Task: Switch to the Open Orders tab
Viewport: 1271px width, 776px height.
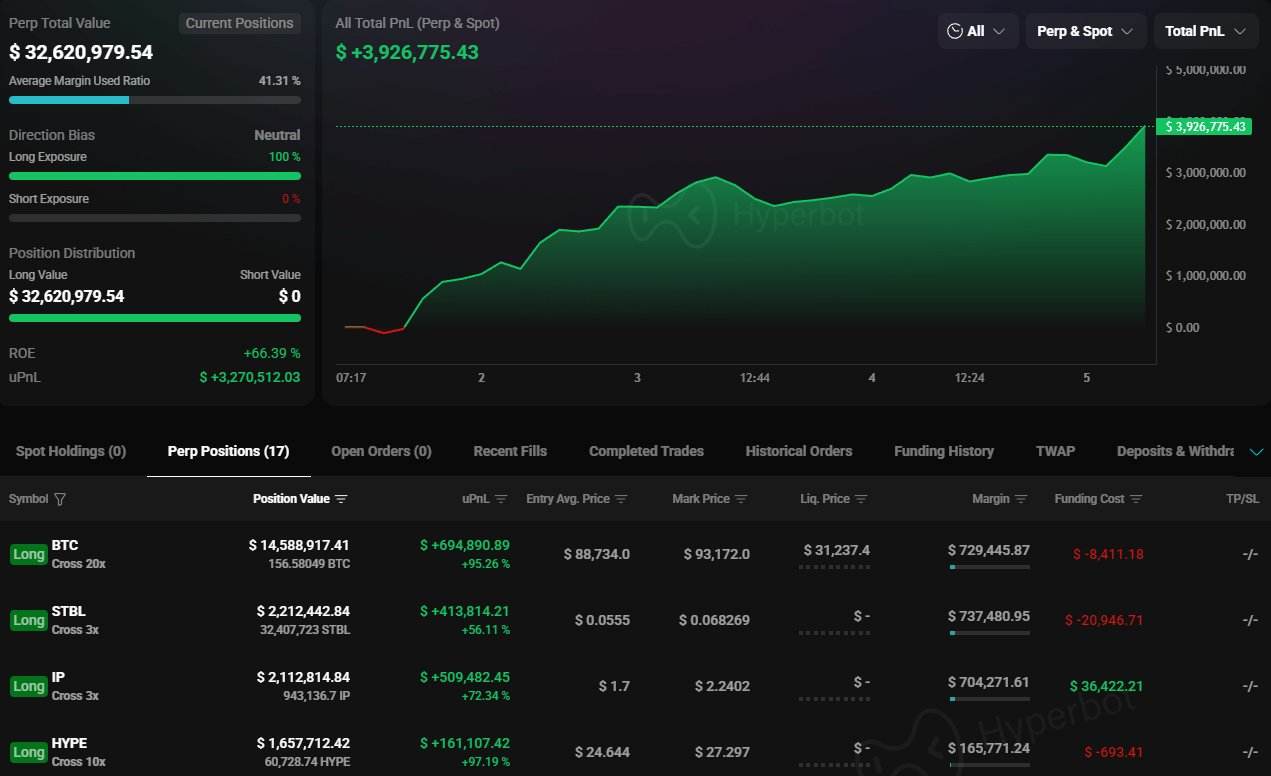Action: click(381, 451)
